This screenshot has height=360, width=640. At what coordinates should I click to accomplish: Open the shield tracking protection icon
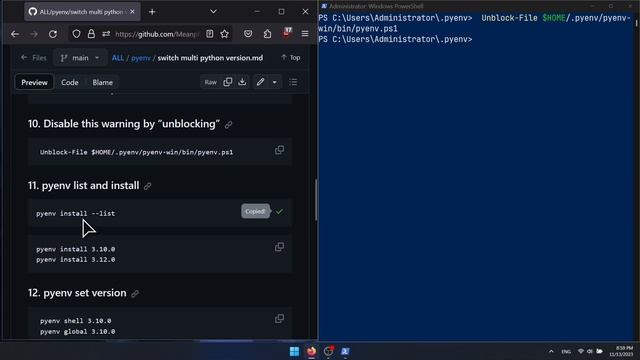(x=76, y=34)
